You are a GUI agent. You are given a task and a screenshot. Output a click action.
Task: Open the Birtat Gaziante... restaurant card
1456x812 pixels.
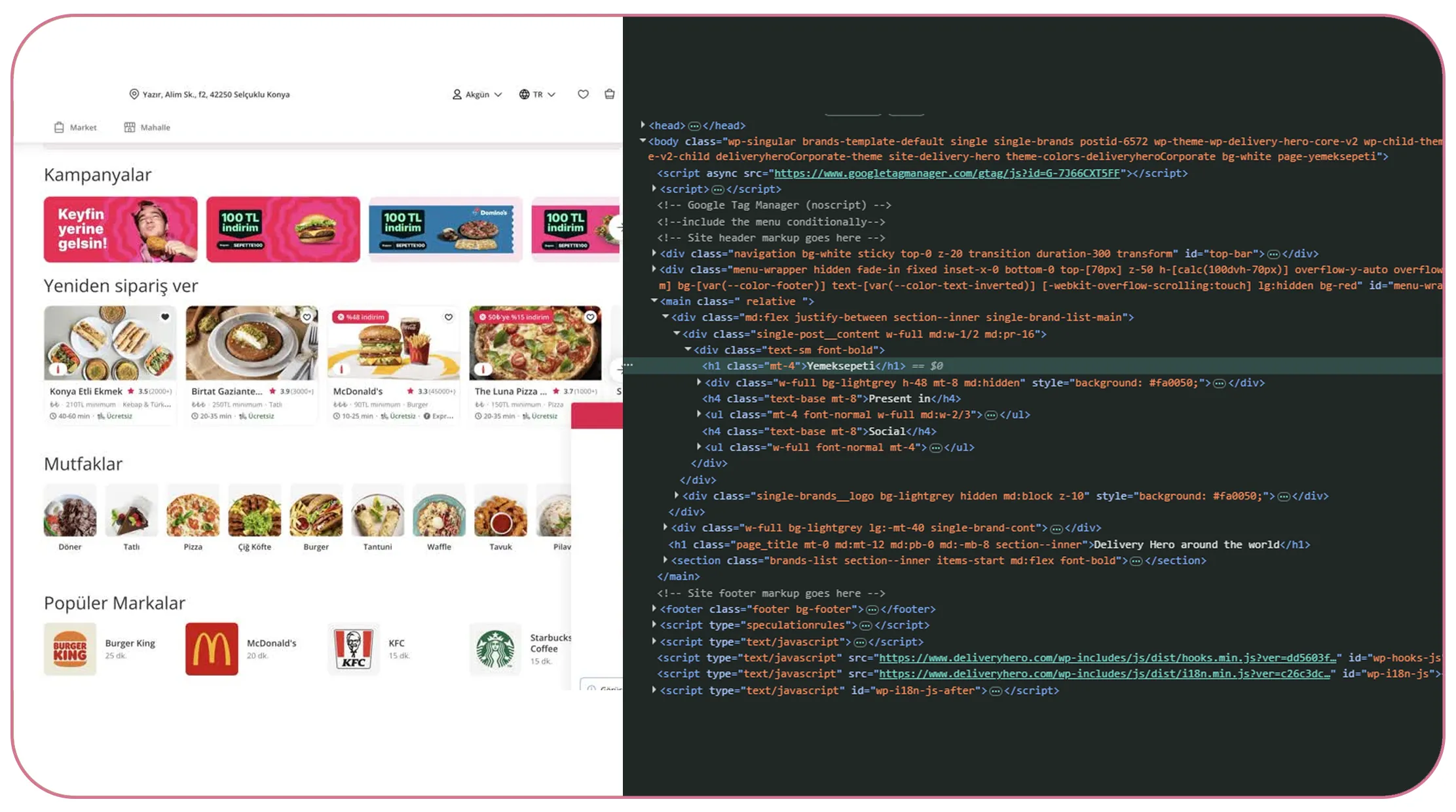[x=252, y=365]
